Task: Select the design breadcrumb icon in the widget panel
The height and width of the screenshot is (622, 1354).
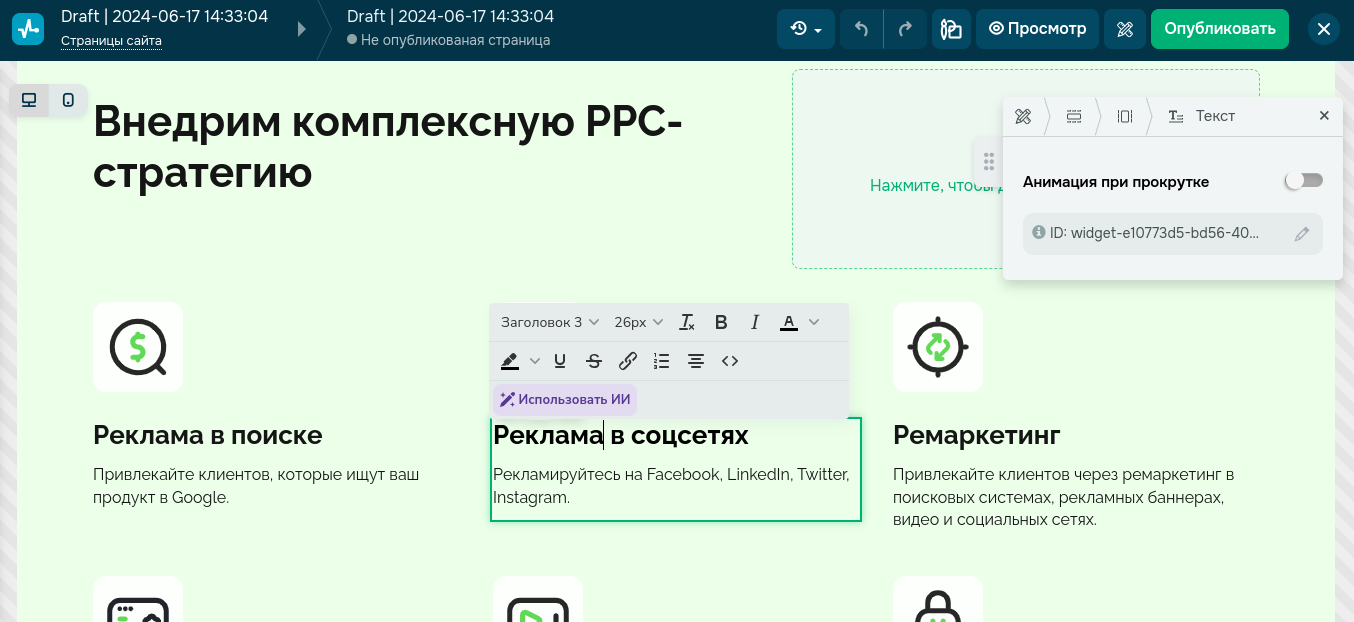Action: tap(1023, 116)
